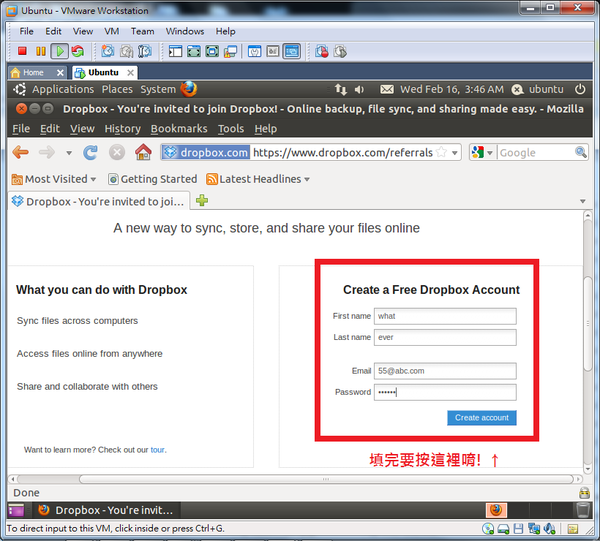Bookmark page with the star icon
600x541 pixels.
[x=441, y=152]
